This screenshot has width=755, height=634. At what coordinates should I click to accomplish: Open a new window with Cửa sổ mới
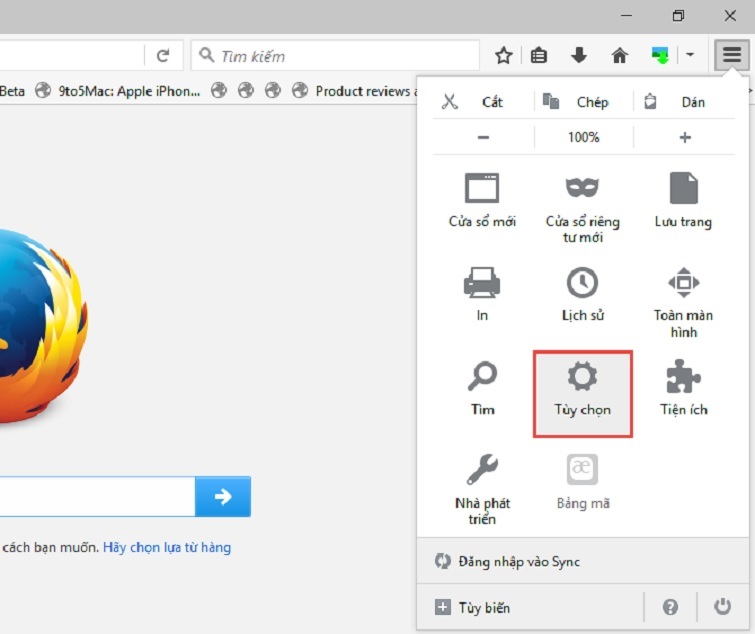pos(482,200)
